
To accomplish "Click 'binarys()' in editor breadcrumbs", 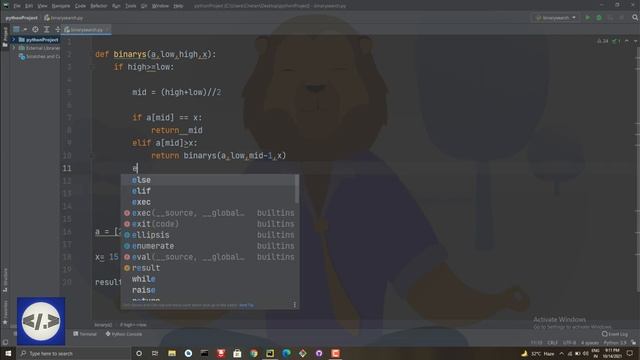I will coord(103,325).
